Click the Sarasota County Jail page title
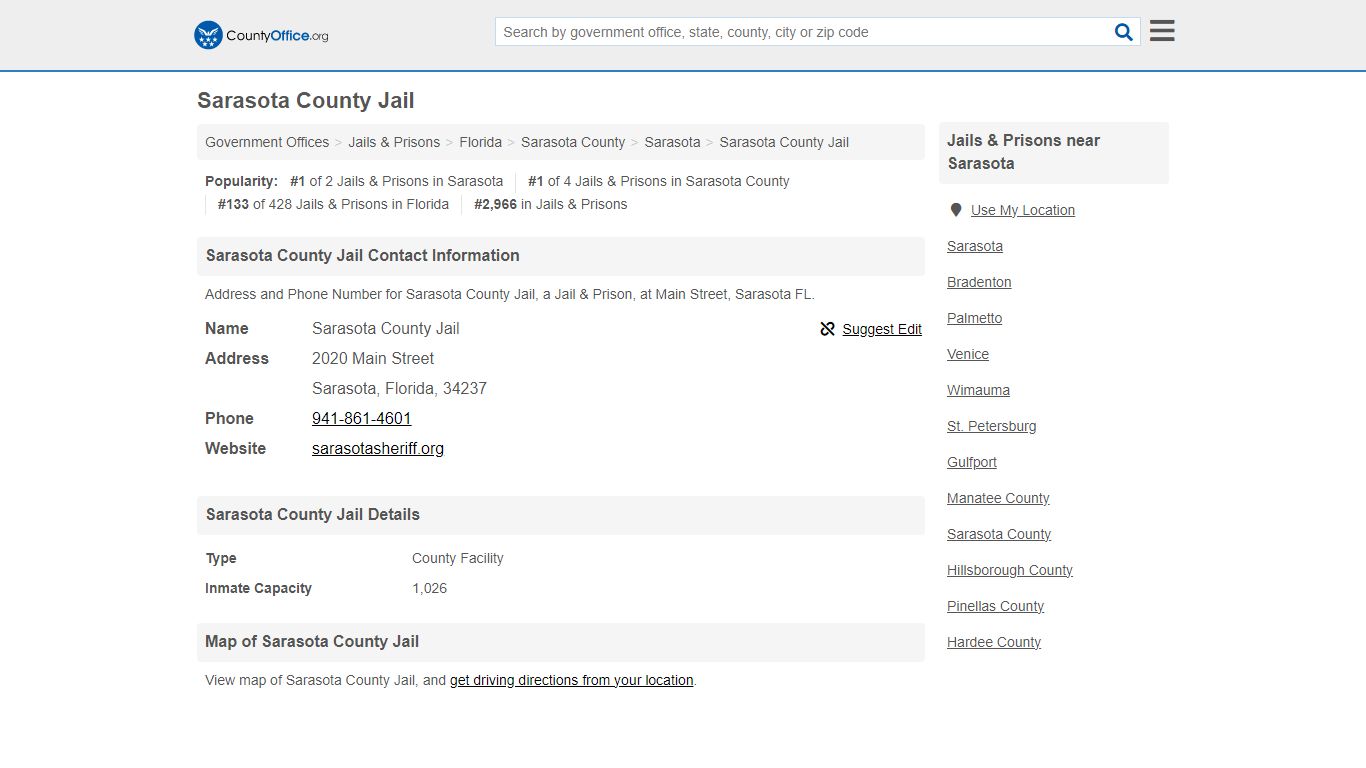 306,101
